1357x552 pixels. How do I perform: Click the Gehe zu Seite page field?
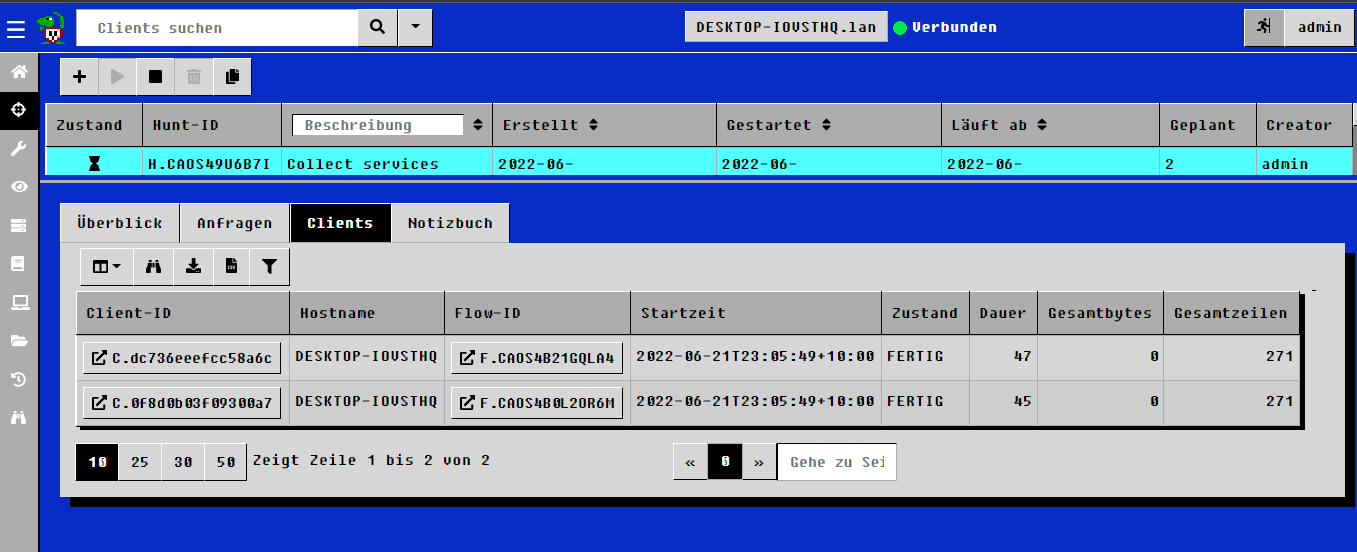click(x=836, y=462)
